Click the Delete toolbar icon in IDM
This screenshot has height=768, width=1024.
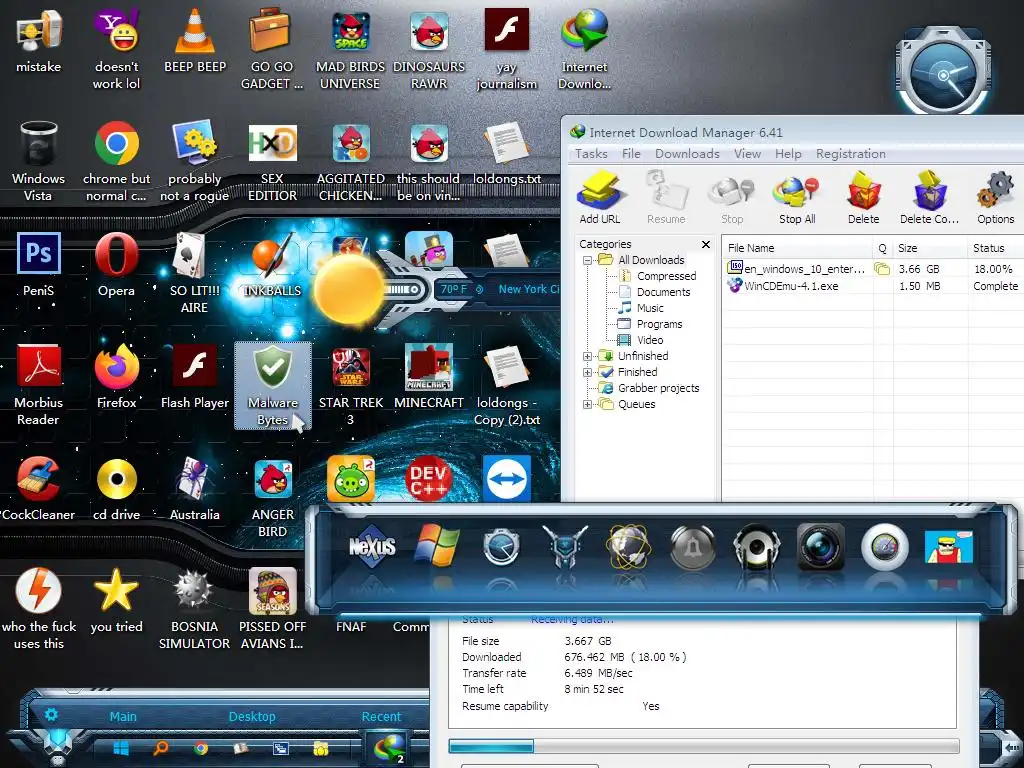coord(863,198)
